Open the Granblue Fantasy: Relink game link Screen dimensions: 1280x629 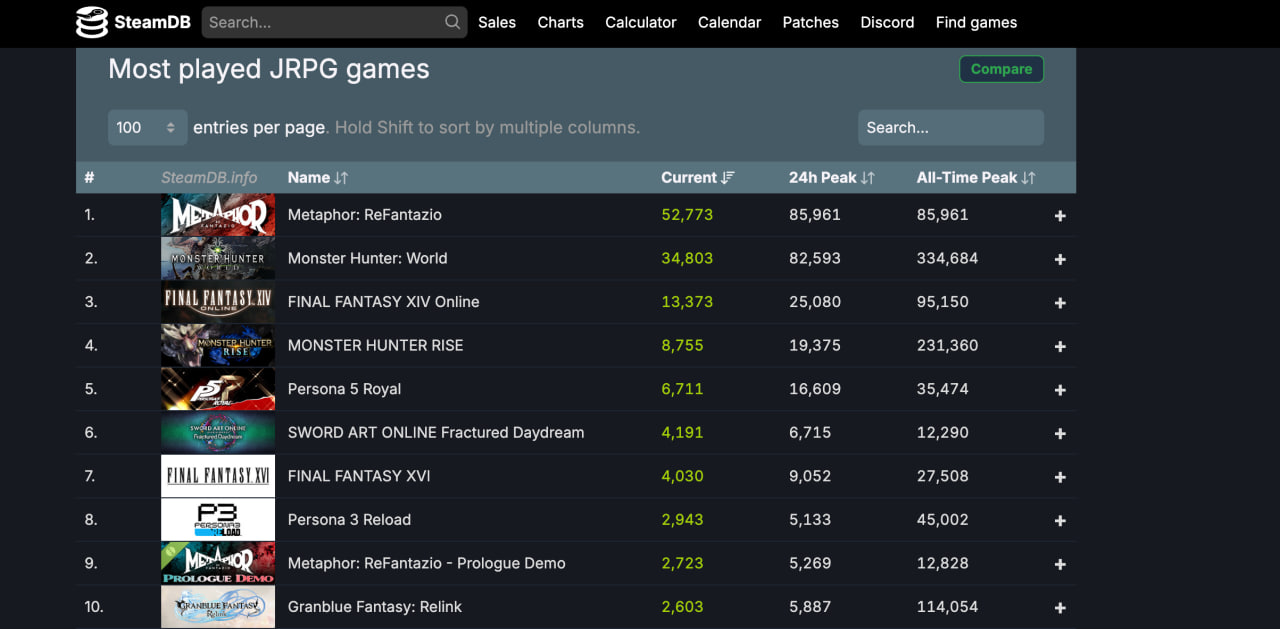[x=375, y=607]
